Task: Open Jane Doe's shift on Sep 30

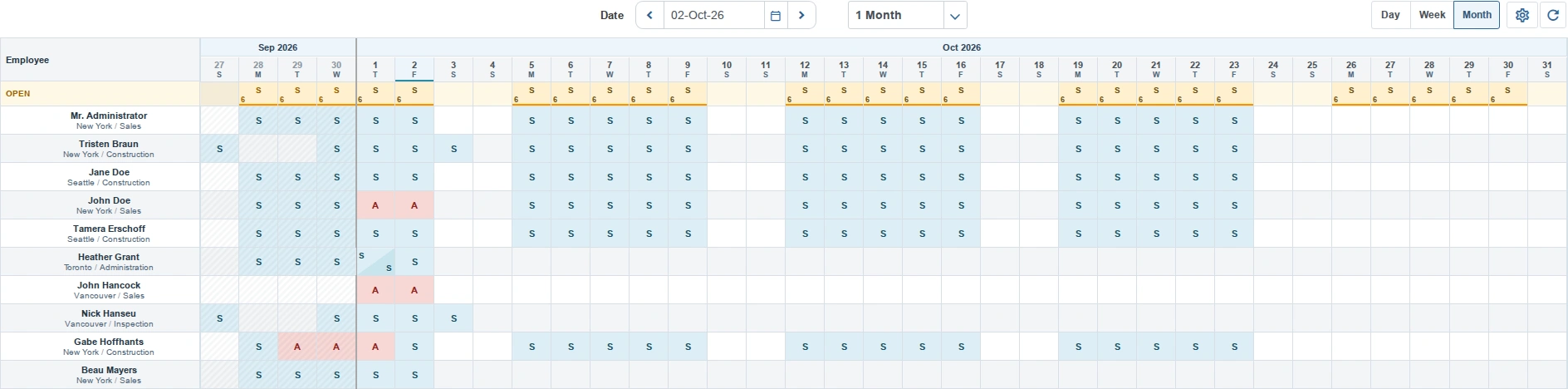Action: click(336, 177)
